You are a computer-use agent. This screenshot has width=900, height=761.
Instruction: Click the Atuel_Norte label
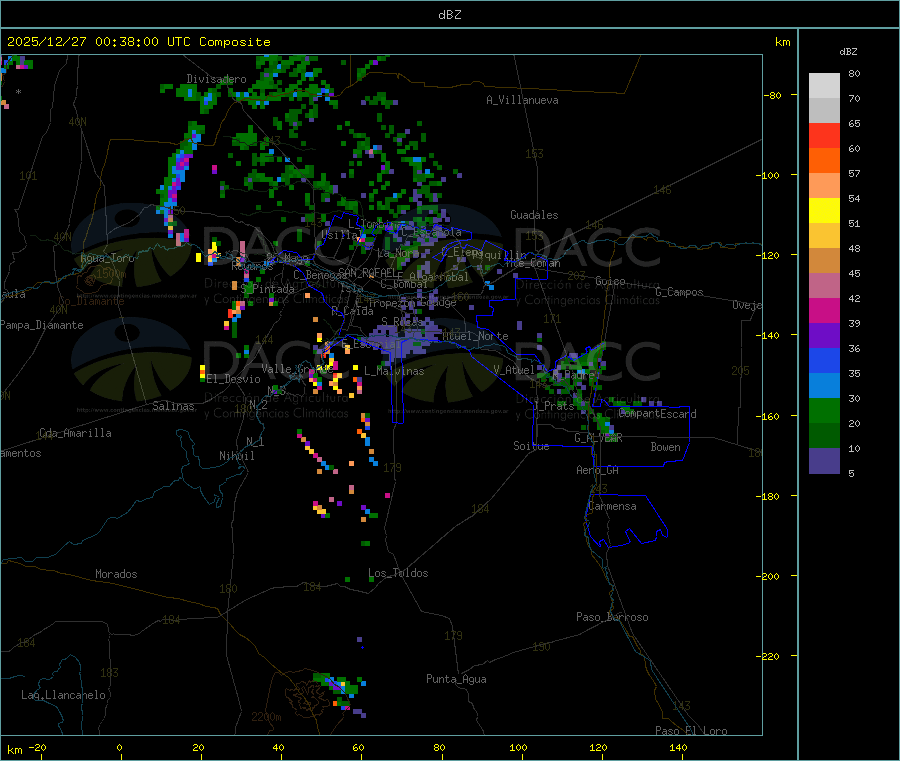click(475, 336)
